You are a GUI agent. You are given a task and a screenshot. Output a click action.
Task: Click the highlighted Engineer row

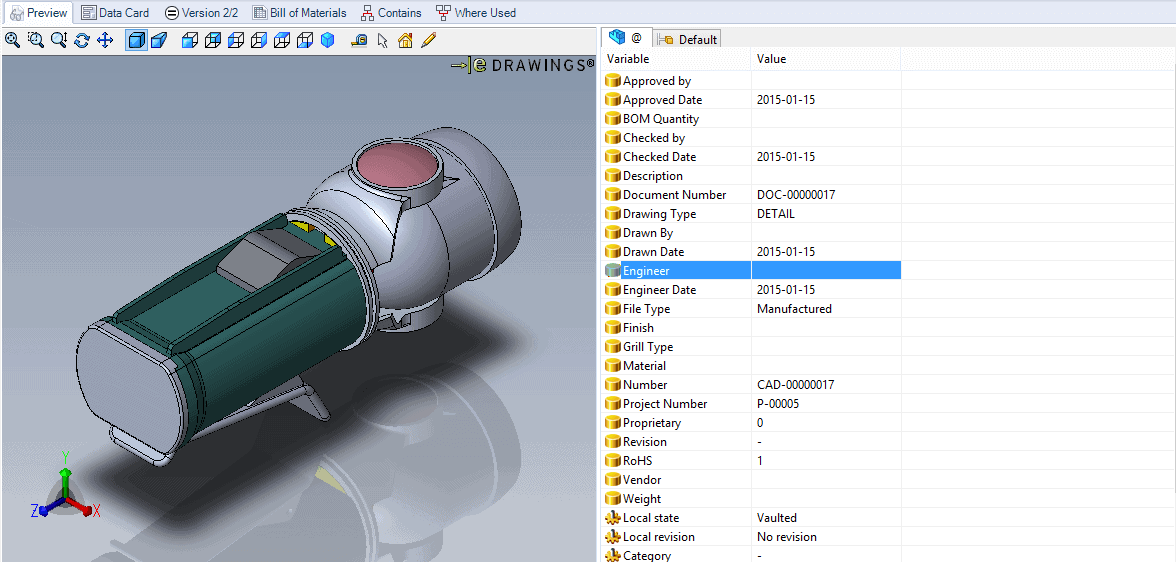751,271
